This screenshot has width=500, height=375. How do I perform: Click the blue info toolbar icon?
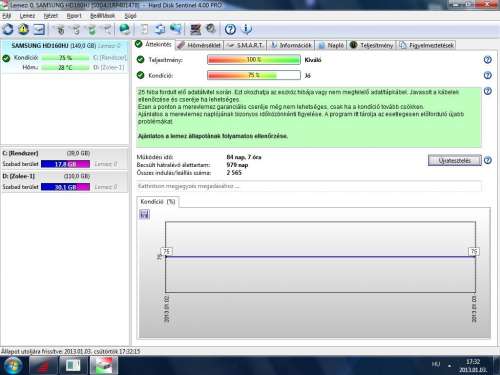tap(246, 29)
